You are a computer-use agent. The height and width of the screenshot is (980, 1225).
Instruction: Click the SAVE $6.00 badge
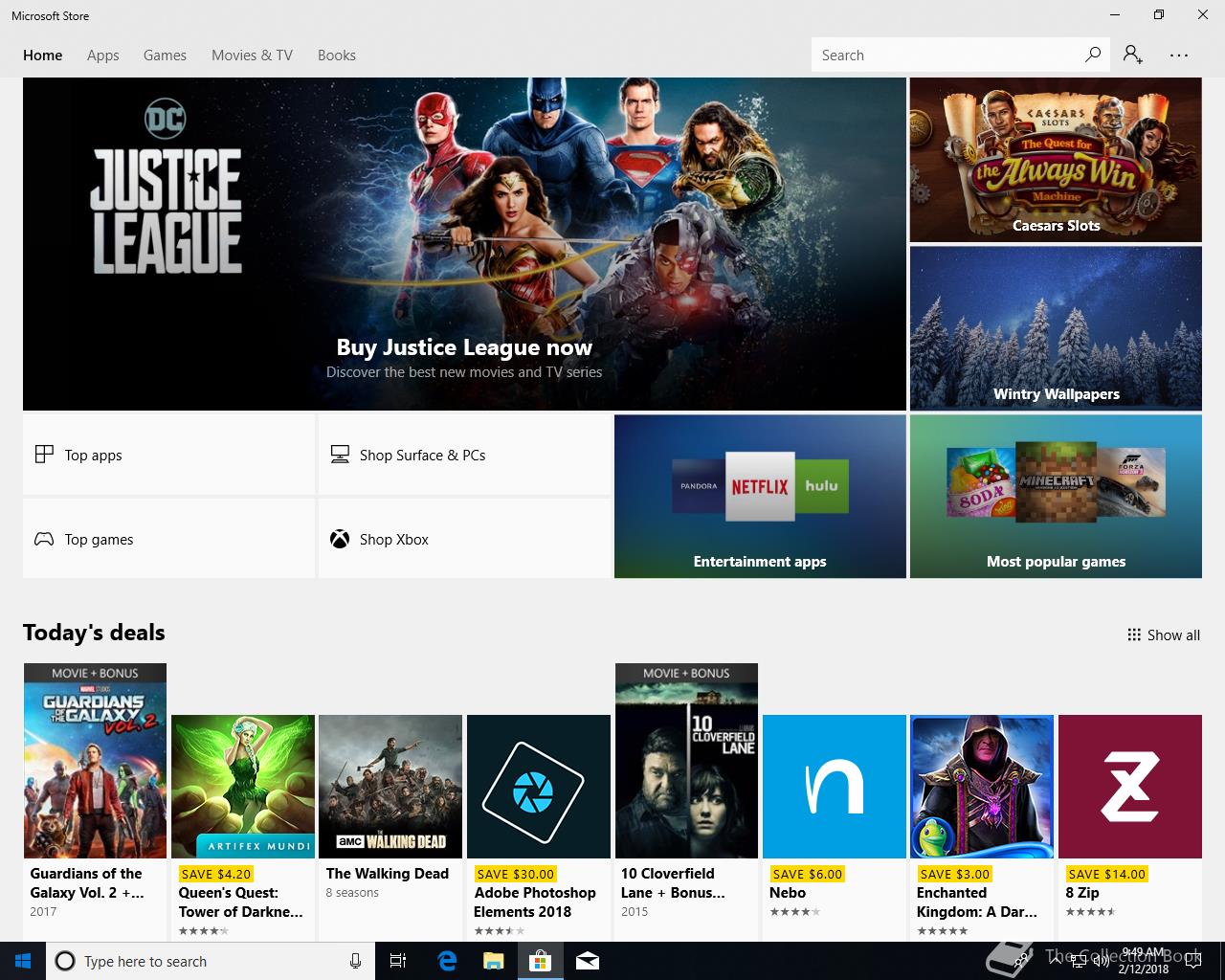tap(807, 874)
